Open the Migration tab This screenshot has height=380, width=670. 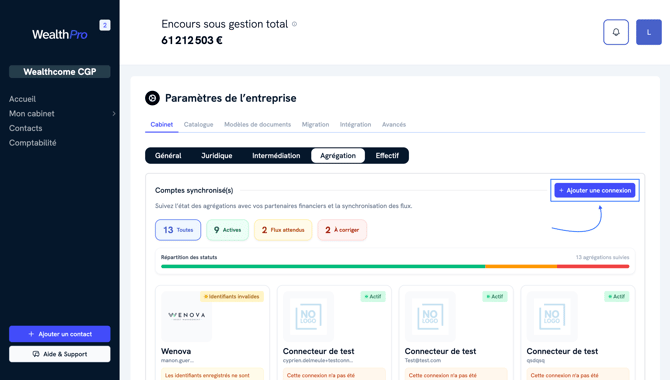(315, 124)
